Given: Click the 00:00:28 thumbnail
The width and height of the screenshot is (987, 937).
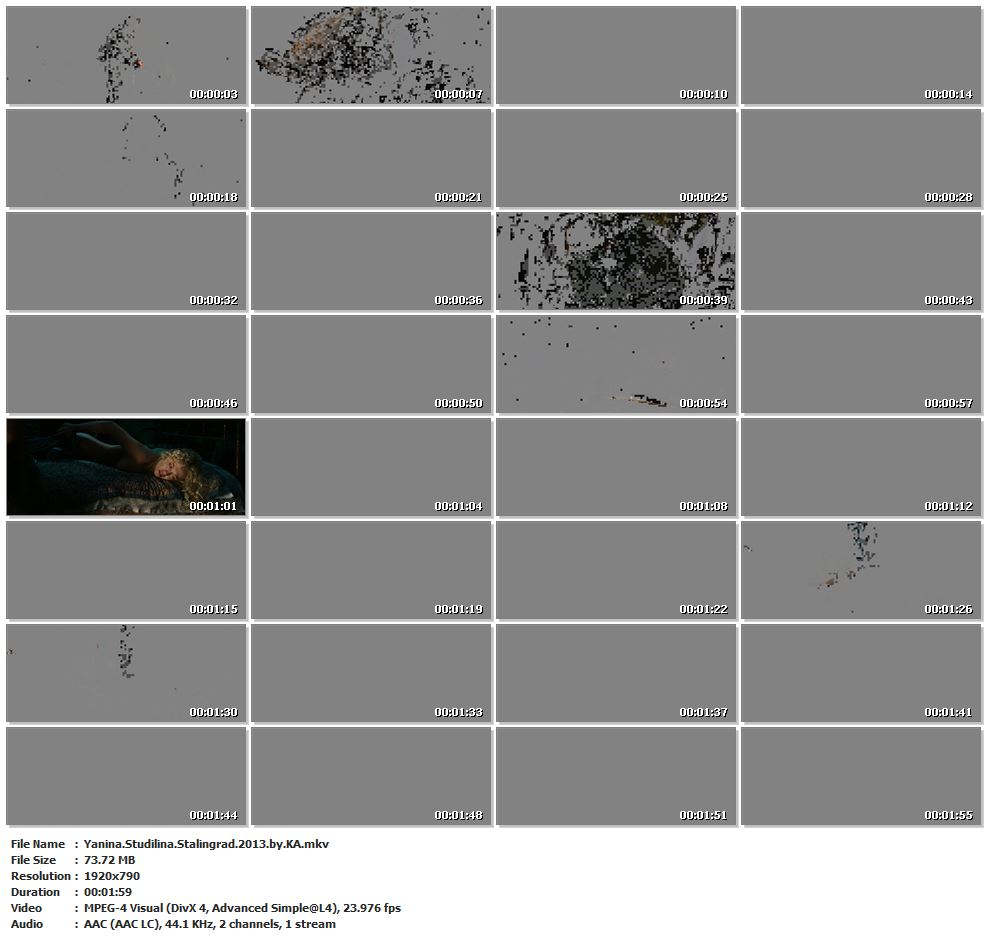Looking at the screenshot, I should pos(861,158).
